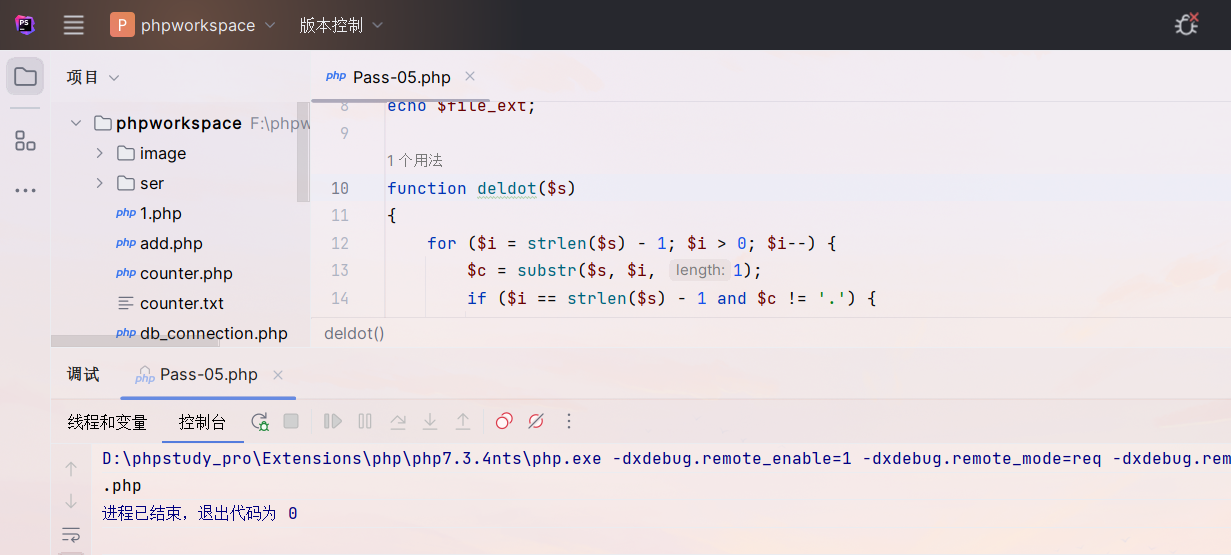Close the Pass-05.php debug session tab
The height and width of the screenshot is (555, 1231).
pos(278,375)
